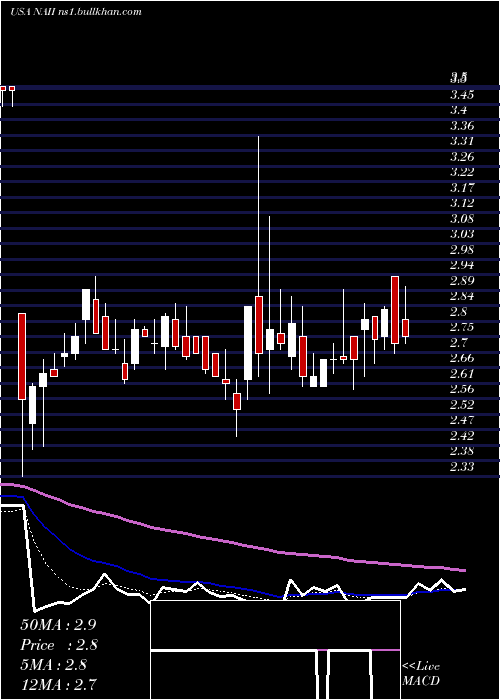The image size is (500, 700).
Task: Click the 3.36 price axis value
Action: coord(462,125)
